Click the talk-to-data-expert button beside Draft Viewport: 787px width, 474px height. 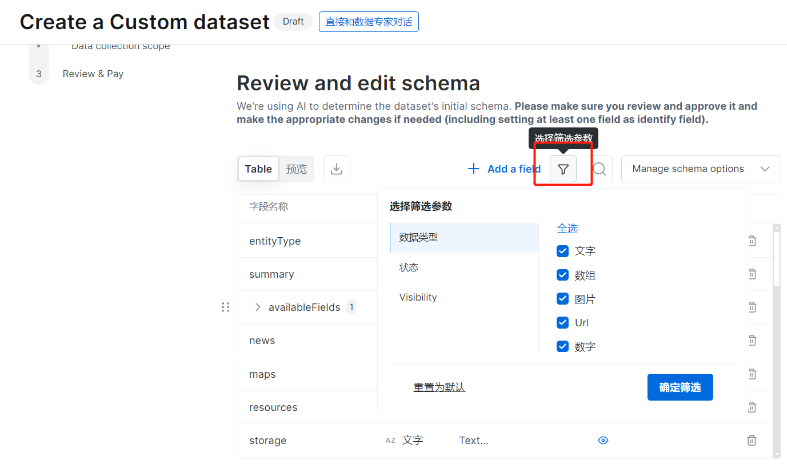pyautogui.click(x=369, y=22)
